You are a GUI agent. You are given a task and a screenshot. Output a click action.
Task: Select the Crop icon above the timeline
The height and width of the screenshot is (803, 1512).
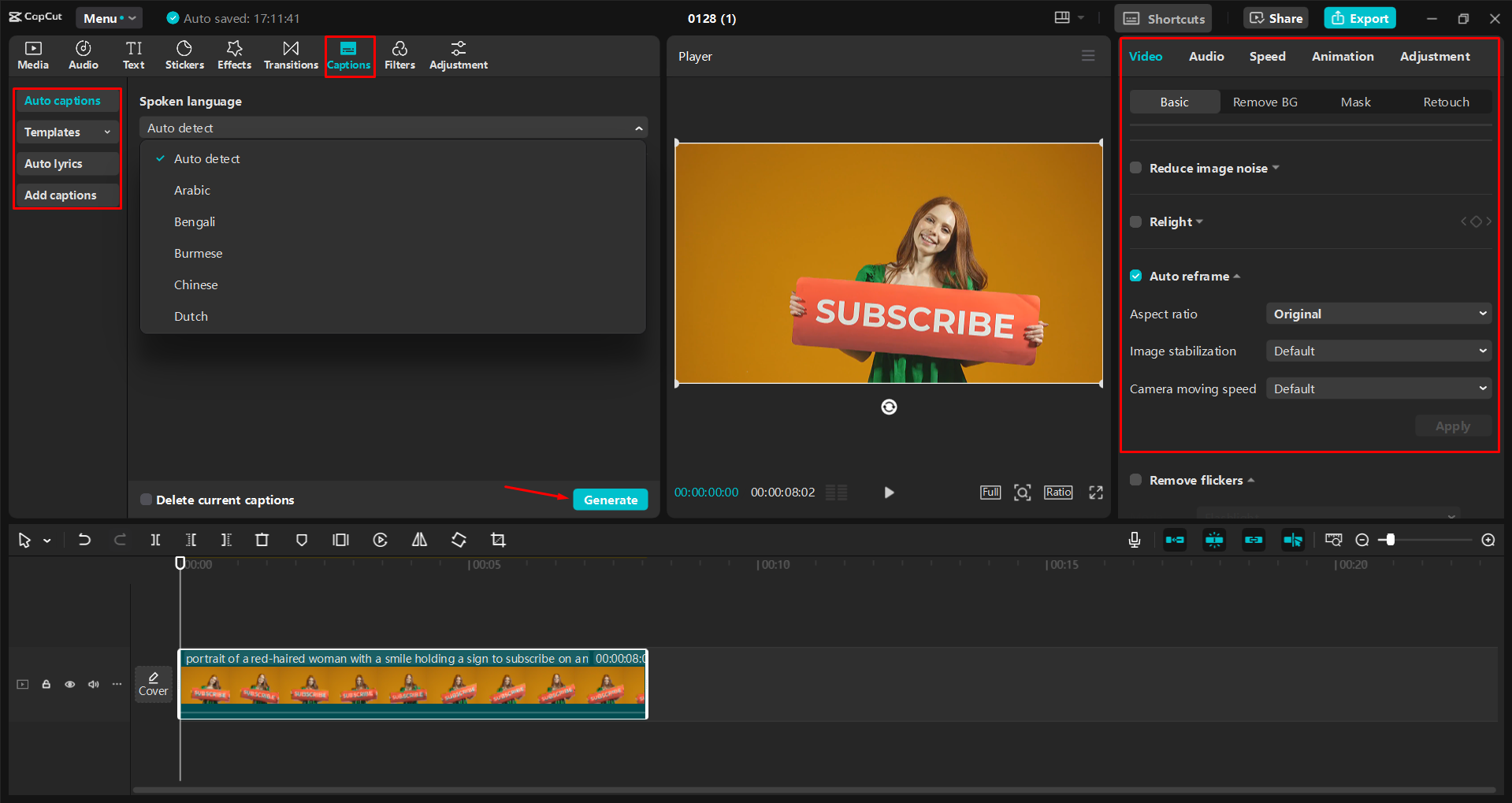click(499, 540)
